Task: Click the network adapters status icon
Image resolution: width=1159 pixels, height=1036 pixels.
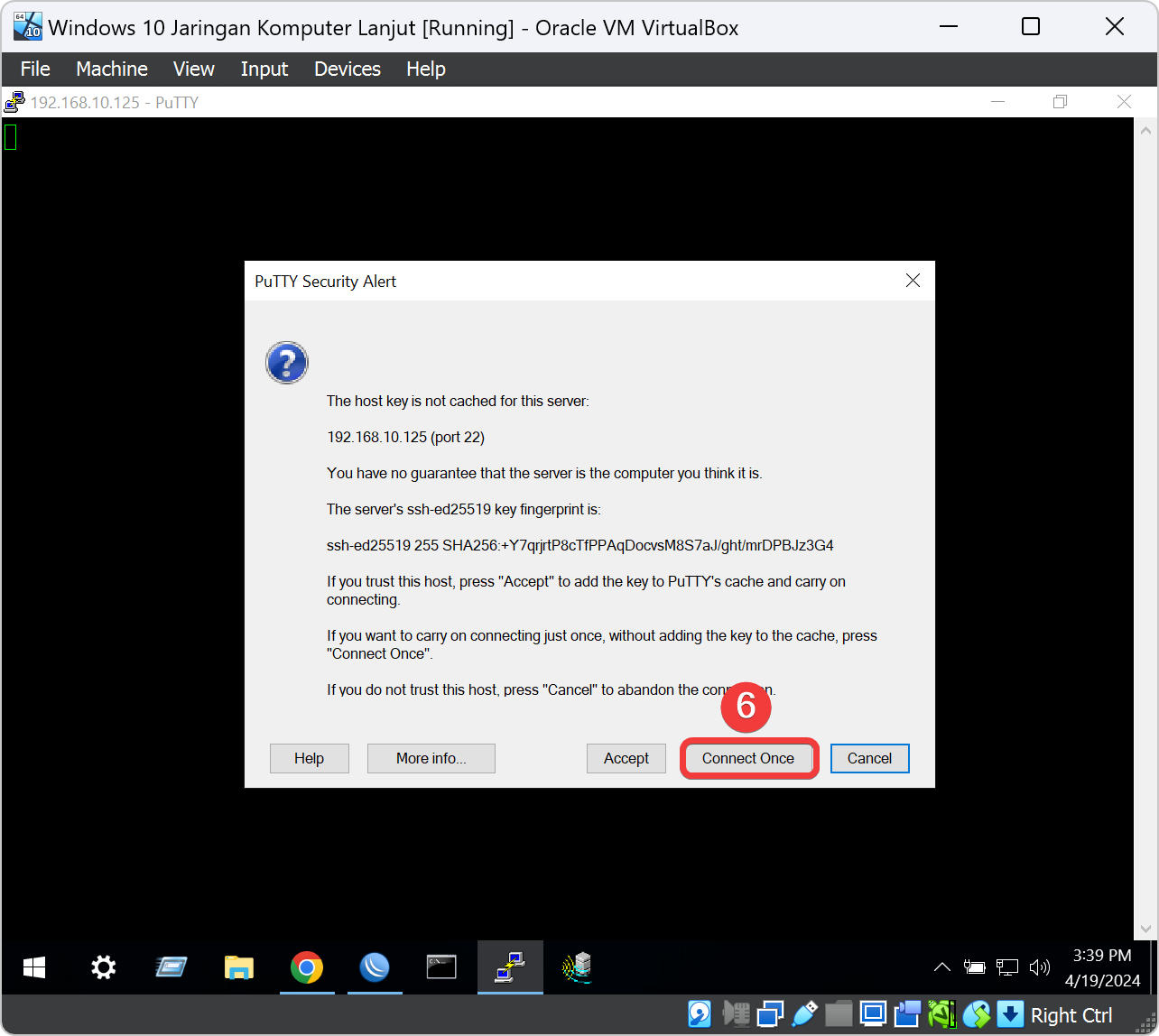Action: (x=770, y=1014)
